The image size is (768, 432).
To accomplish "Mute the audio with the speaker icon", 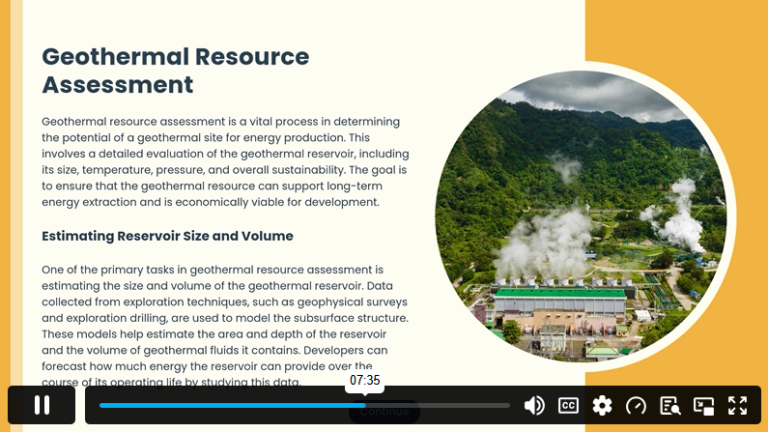I will 534,406.
